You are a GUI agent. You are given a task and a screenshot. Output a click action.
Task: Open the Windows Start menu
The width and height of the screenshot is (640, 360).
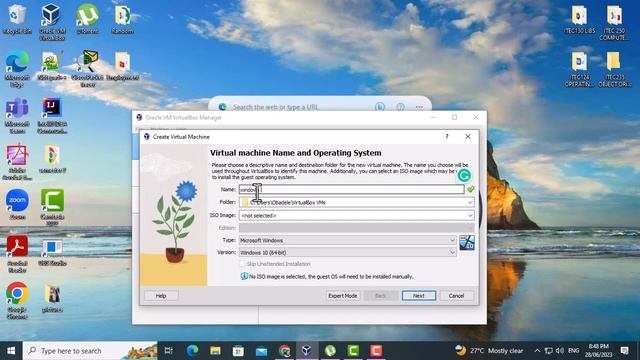[11, 351]
